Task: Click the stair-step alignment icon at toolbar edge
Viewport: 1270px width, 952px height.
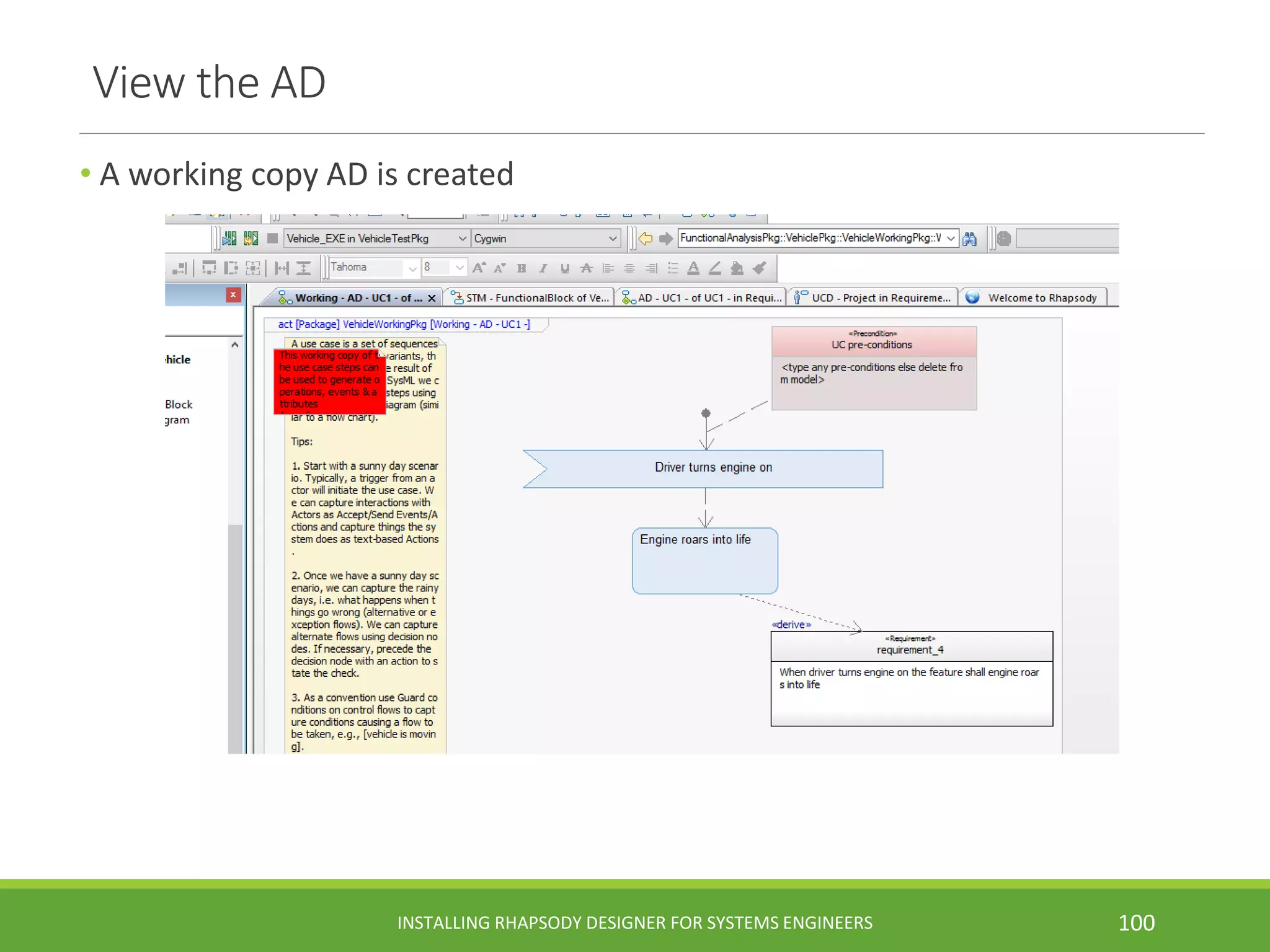Action: [x=180, y=268]
